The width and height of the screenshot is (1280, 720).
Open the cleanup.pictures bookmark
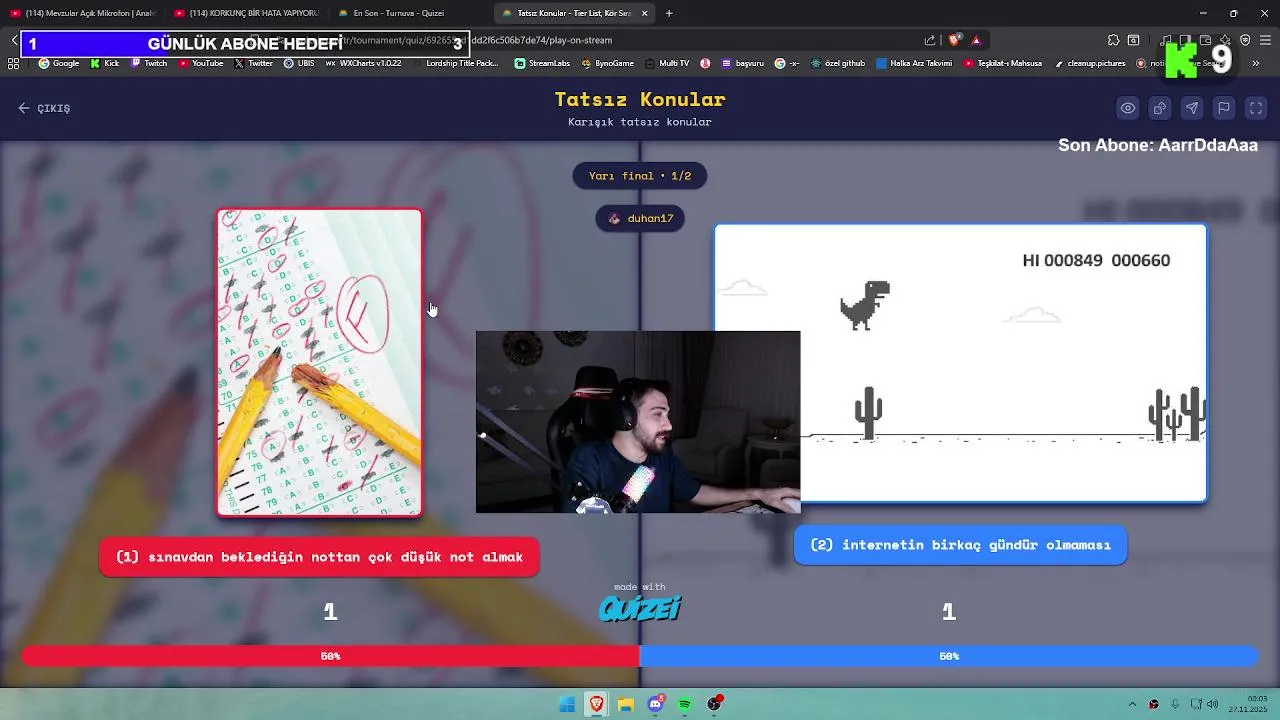click(x=1090, y=63)
